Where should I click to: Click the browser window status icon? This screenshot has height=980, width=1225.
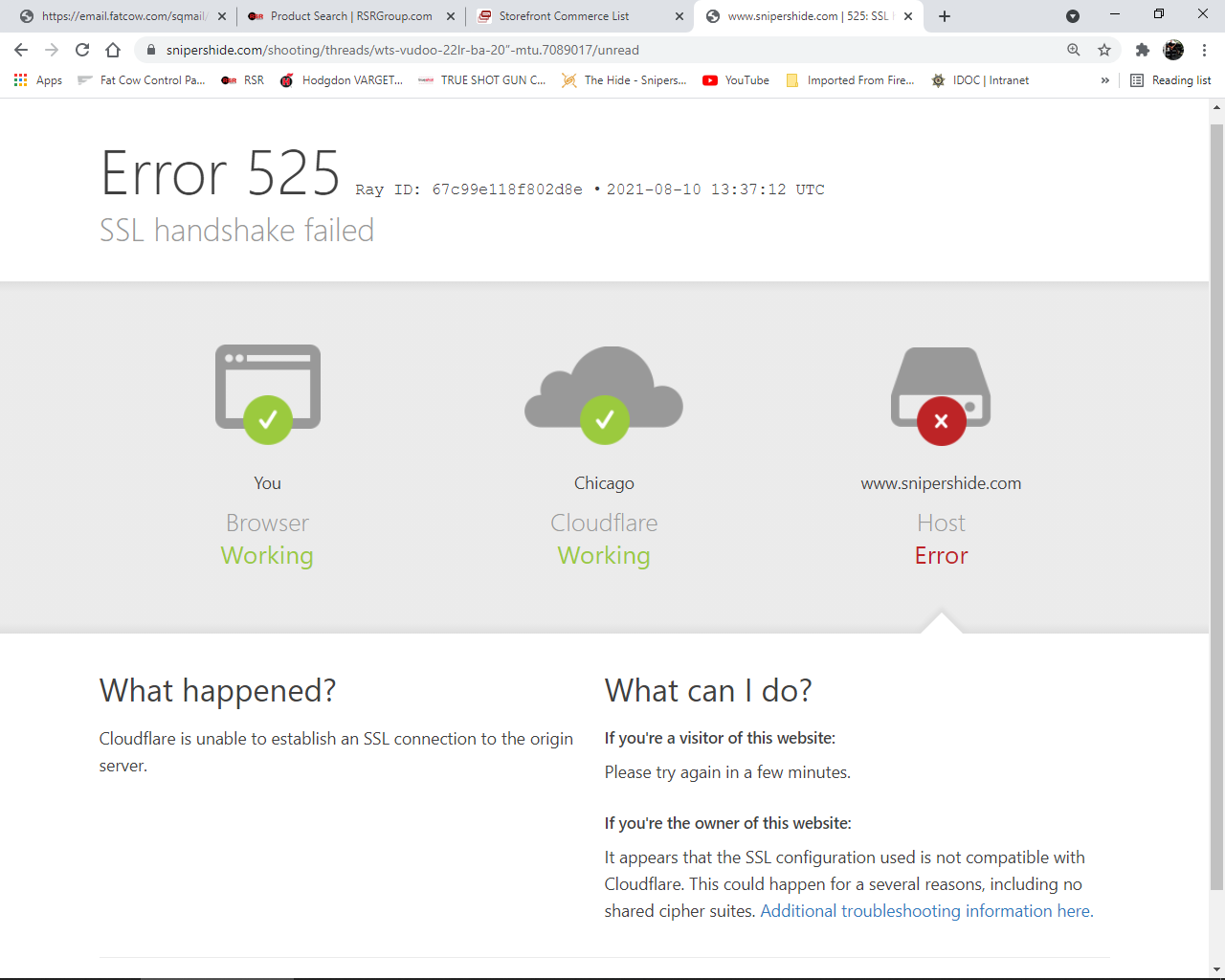pos(268,394)
